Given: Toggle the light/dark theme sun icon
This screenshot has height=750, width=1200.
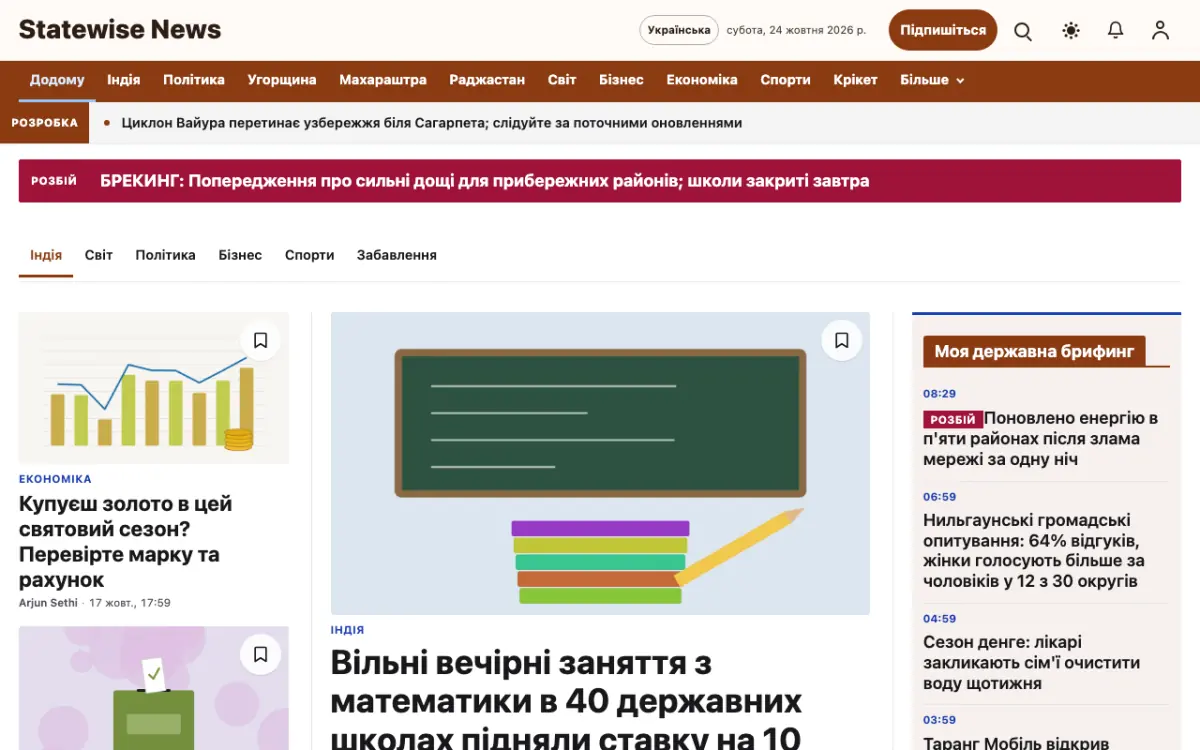Looking at the screenshot, I should [1071, 31].
